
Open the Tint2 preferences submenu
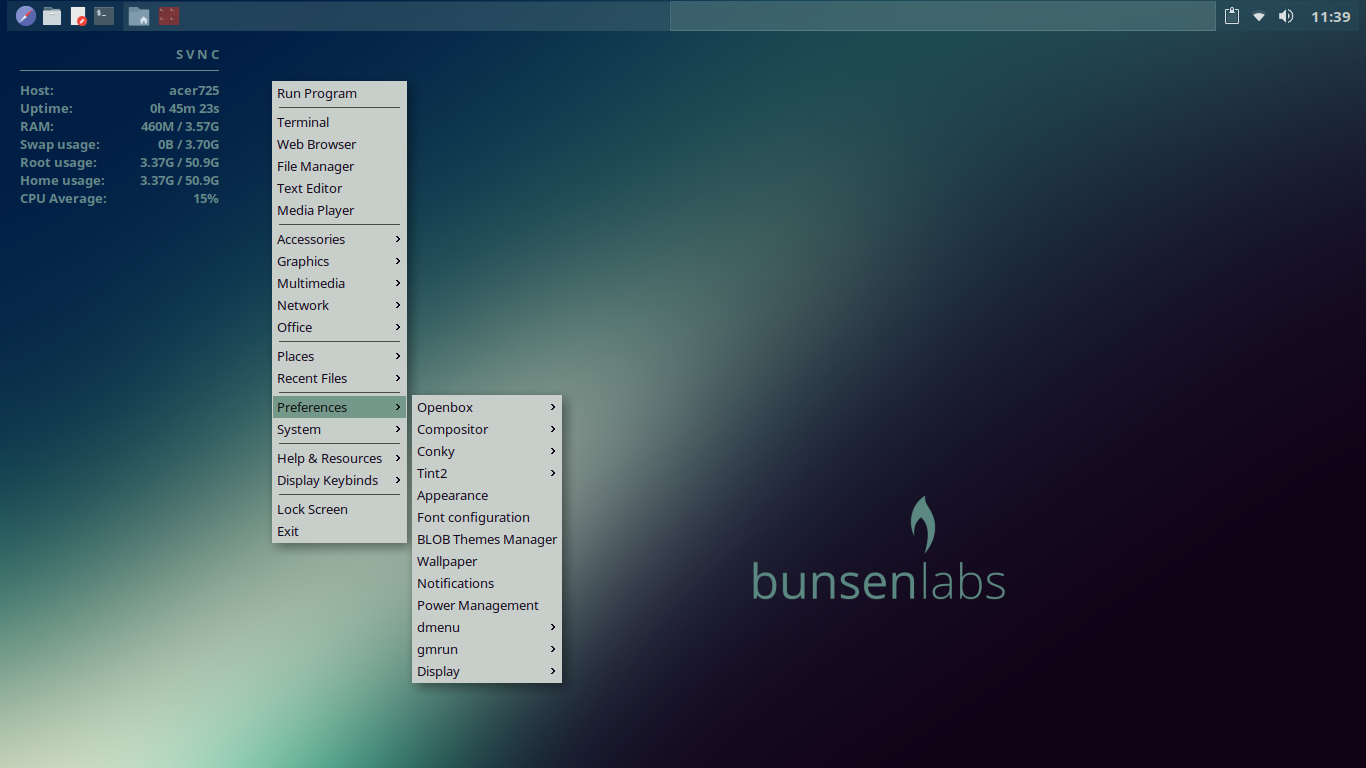click(x=487, y=474)
